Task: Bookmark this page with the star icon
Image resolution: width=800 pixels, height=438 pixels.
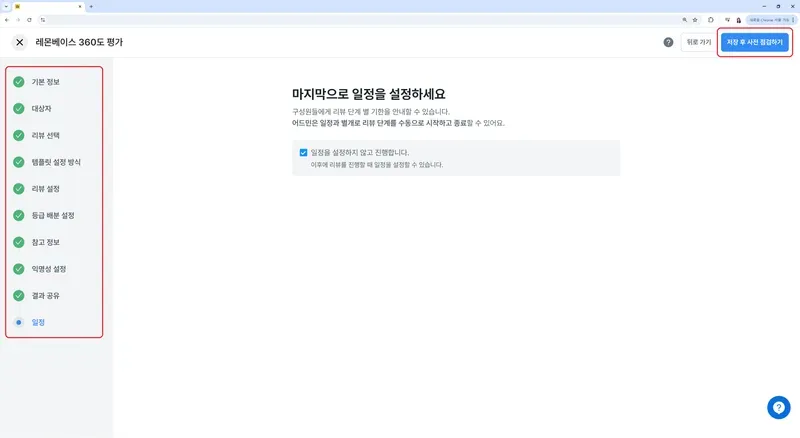Action: click(695, 20)
